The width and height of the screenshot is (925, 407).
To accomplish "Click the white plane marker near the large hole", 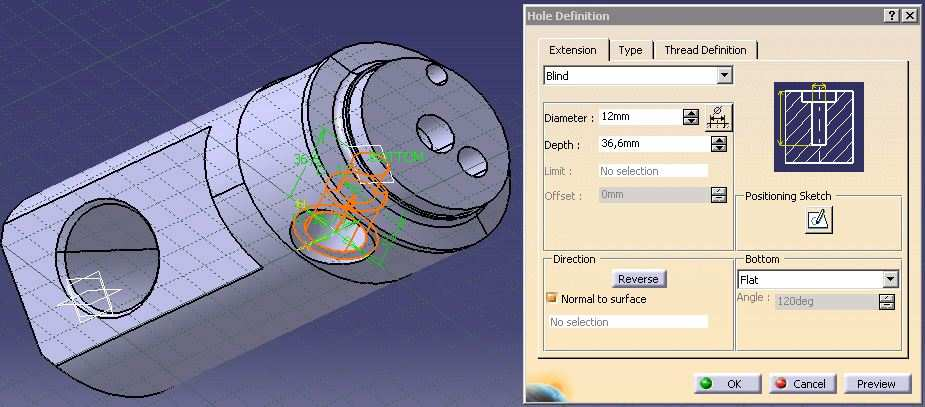I will click(x=90, y=297).
